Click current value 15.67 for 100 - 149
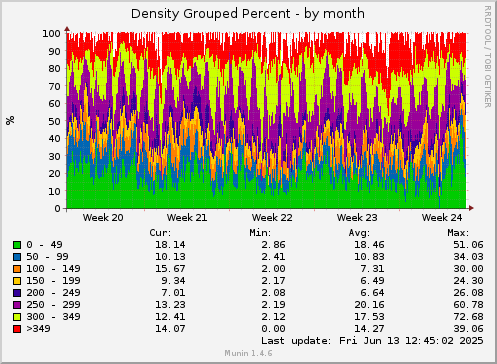 (x=170, y=269)
